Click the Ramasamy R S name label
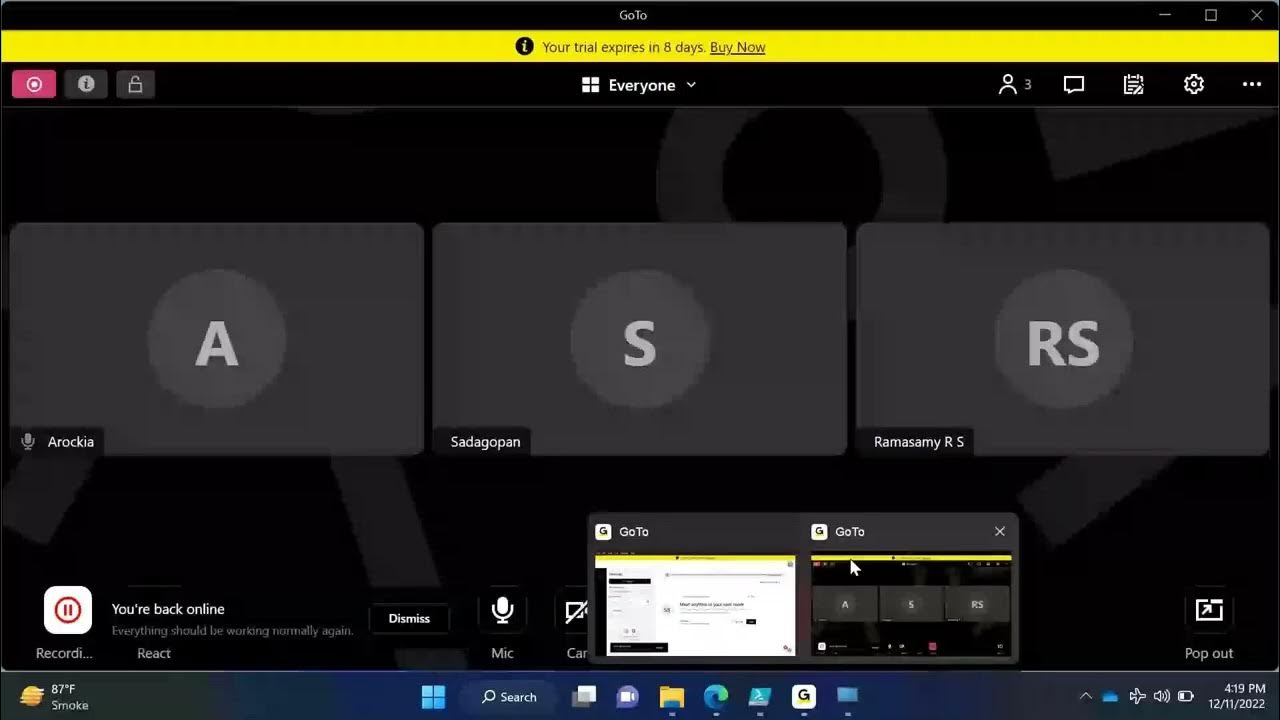1280x720 pixels. click(919, 441)
